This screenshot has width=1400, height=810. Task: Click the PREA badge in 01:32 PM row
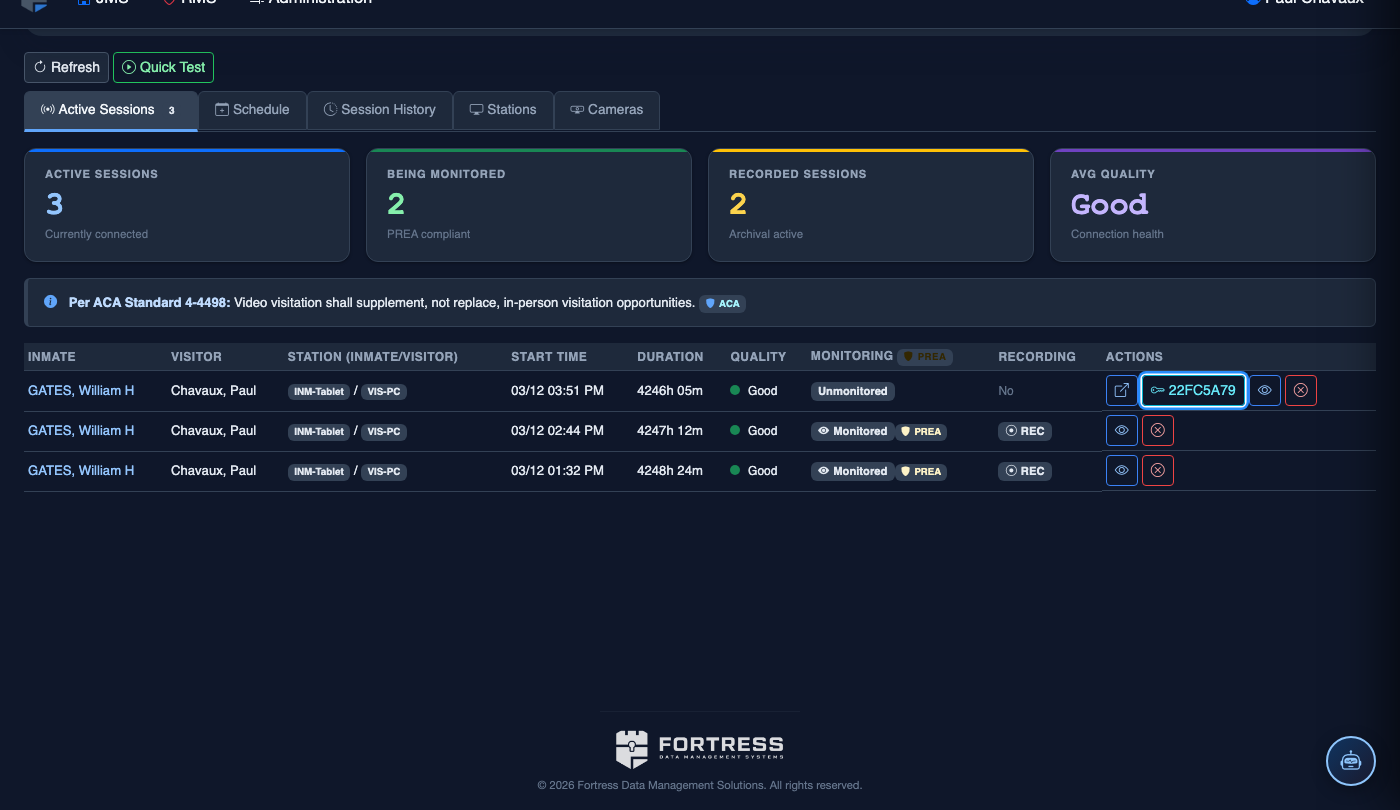click(x=922, y=471)
